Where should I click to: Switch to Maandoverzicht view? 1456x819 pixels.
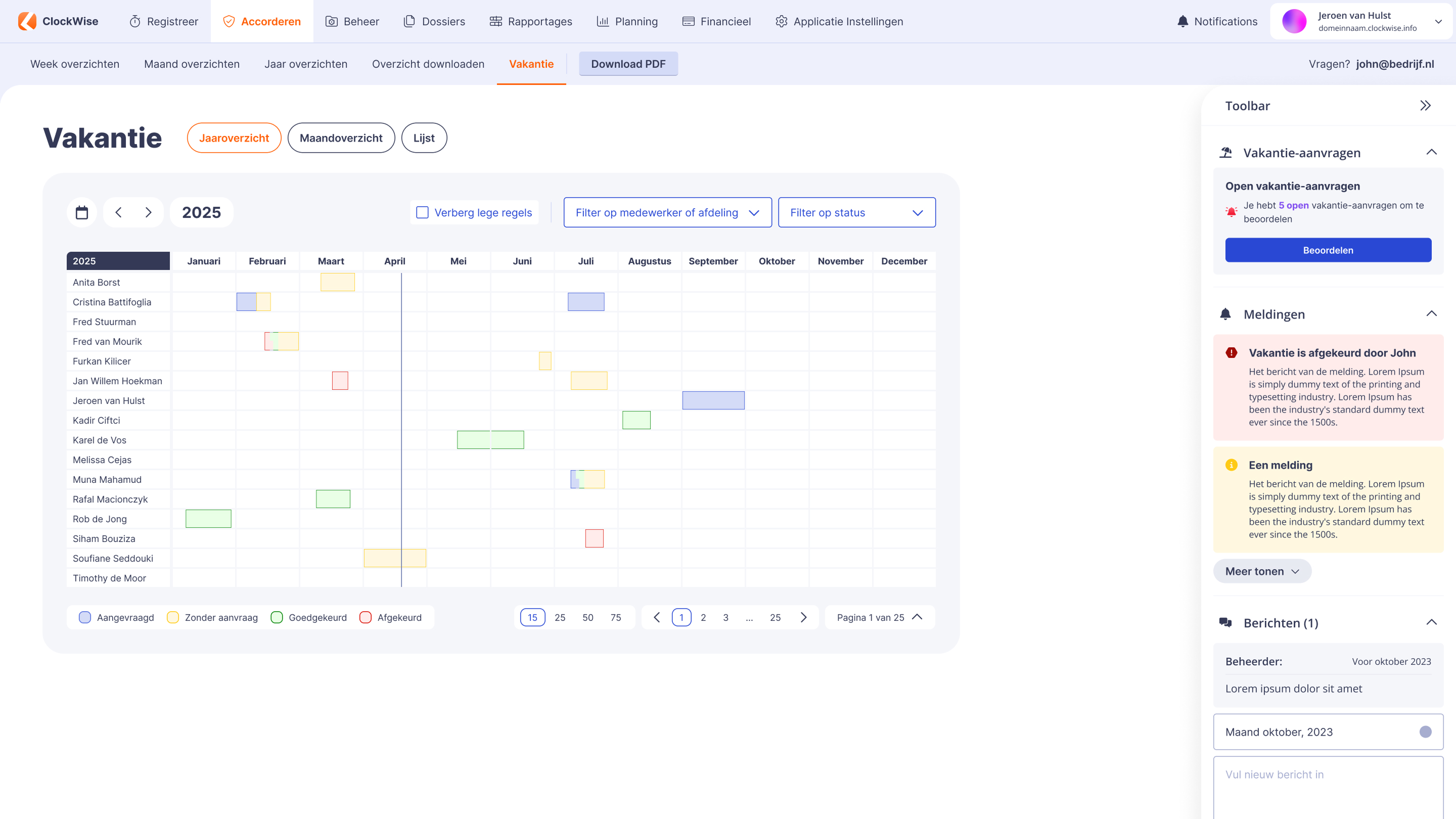(x=341, y=138)
